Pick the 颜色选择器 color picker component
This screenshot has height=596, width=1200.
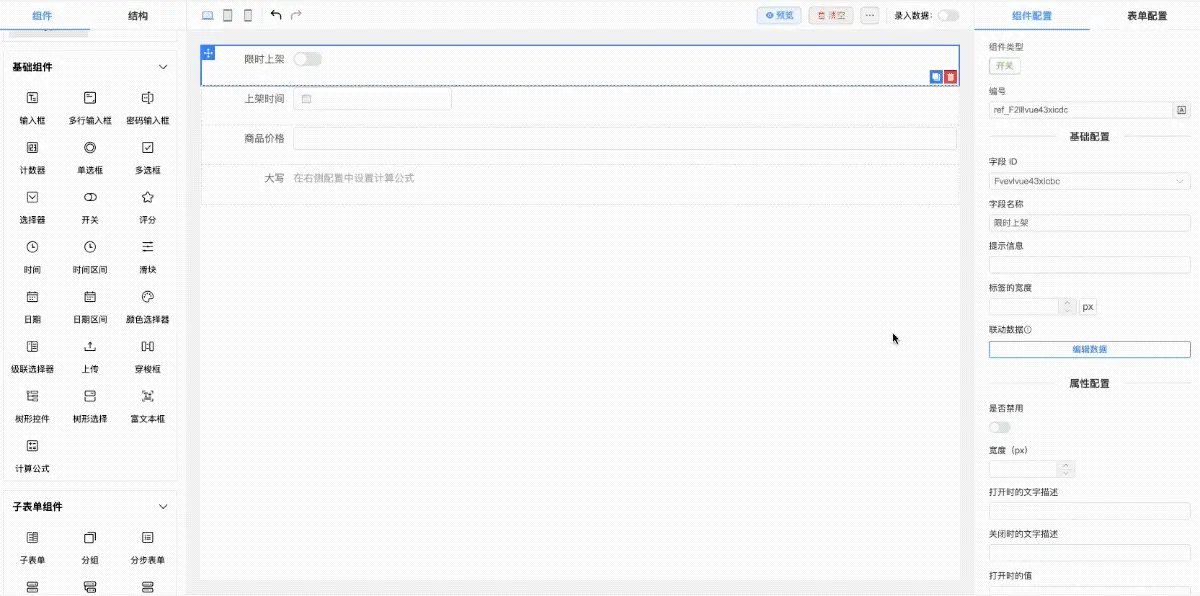point(147,297)
